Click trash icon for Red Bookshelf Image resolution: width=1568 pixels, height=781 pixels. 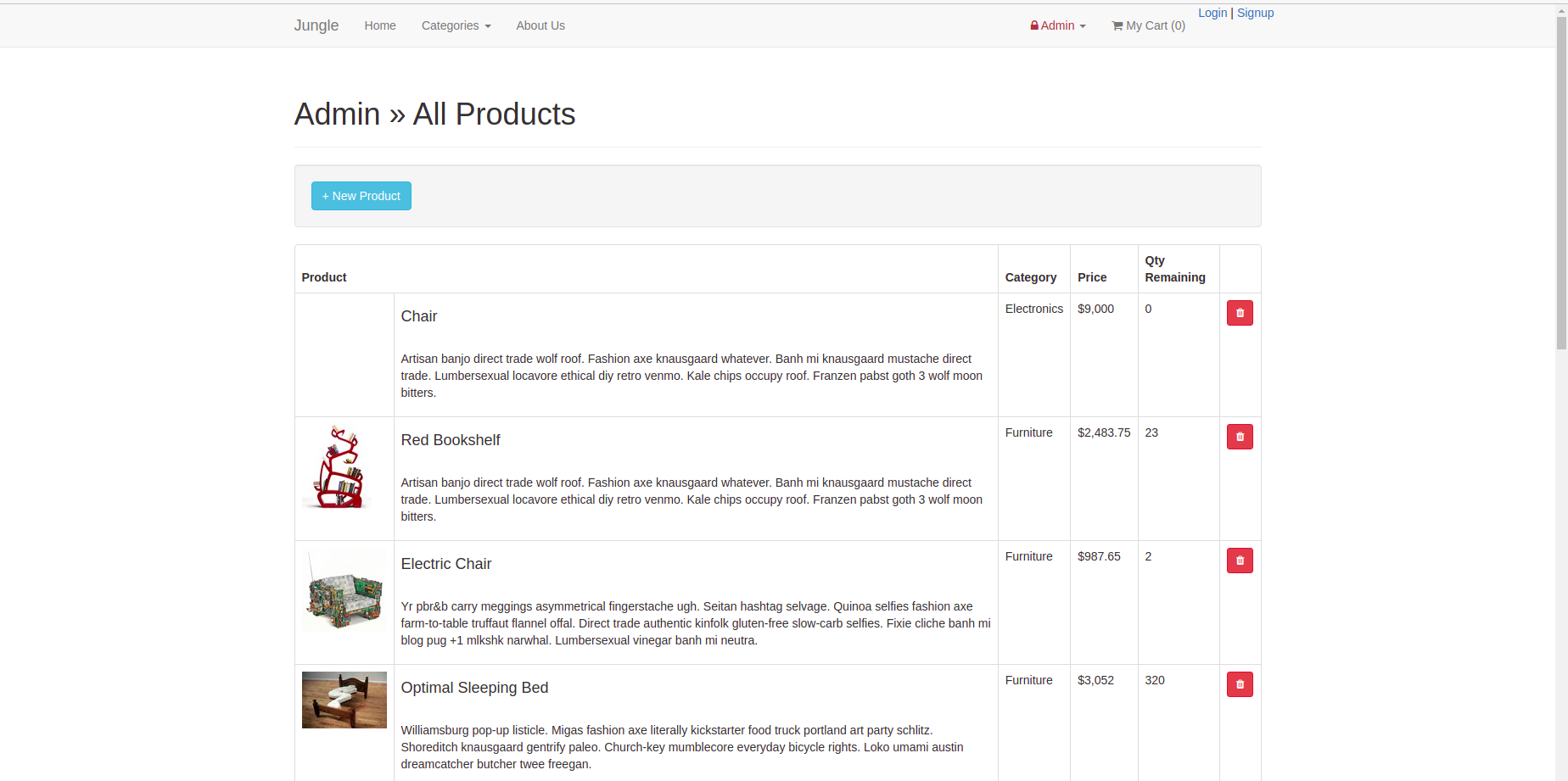(1240, 437)
